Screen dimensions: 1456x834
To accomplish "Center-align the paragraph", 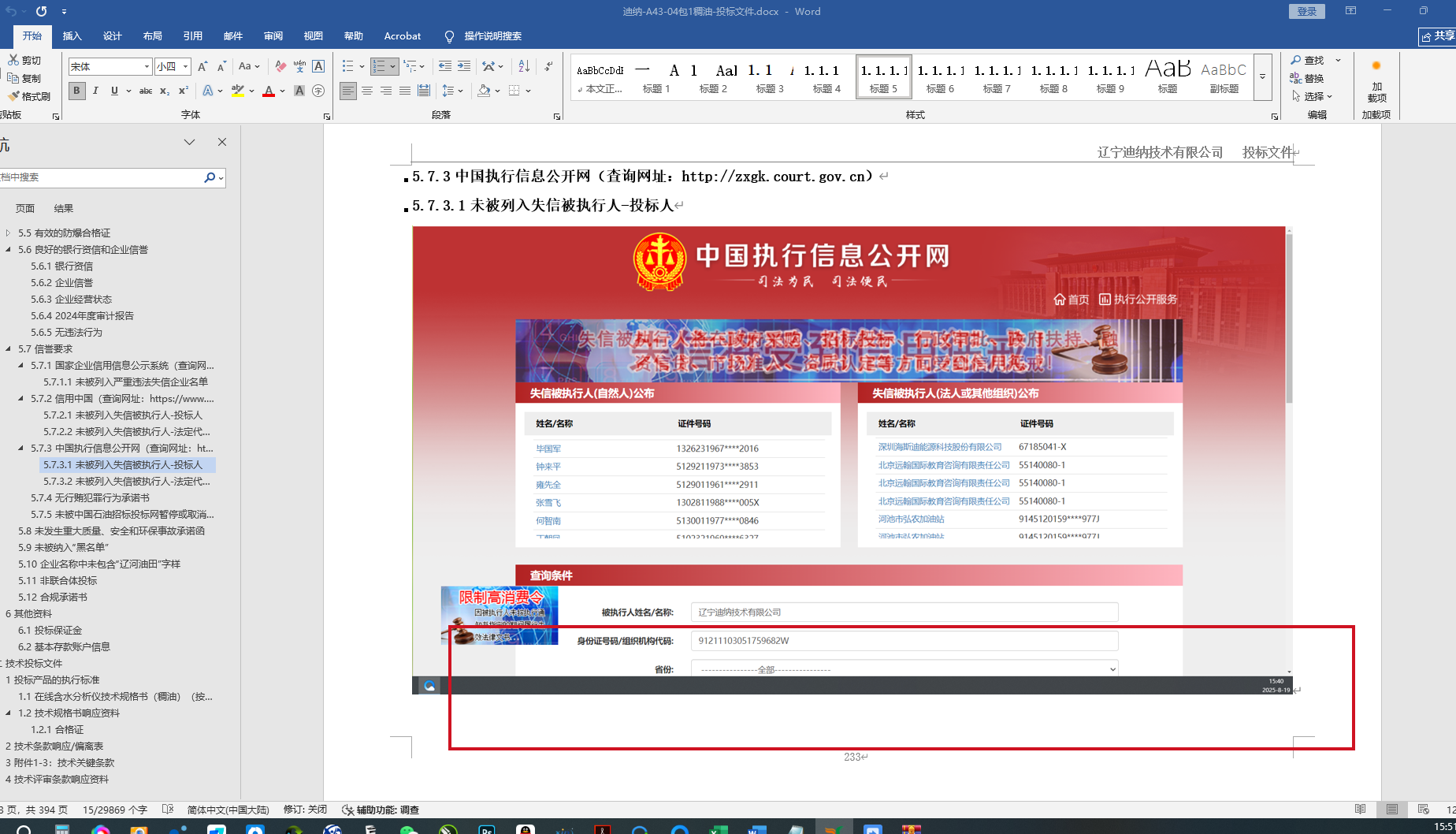I will (x=367, y=91).
